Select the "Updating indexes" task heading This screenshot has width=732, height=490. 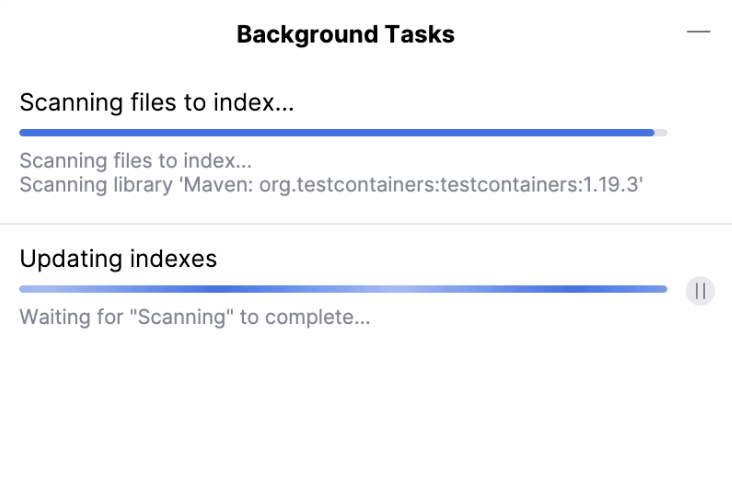click(x=118, y=259)
